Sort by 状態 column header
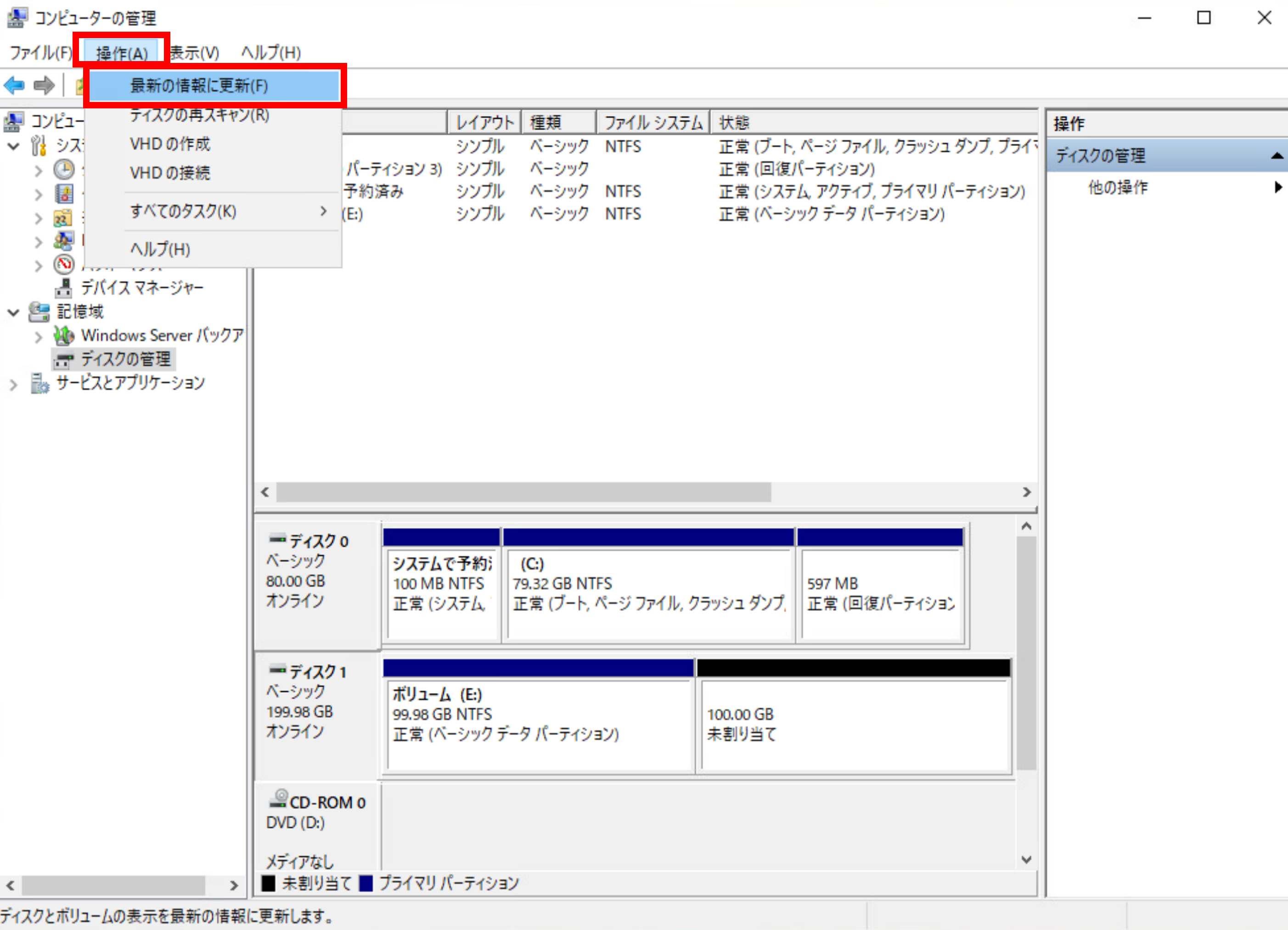The image size is (1288, 930). point(734,122)
